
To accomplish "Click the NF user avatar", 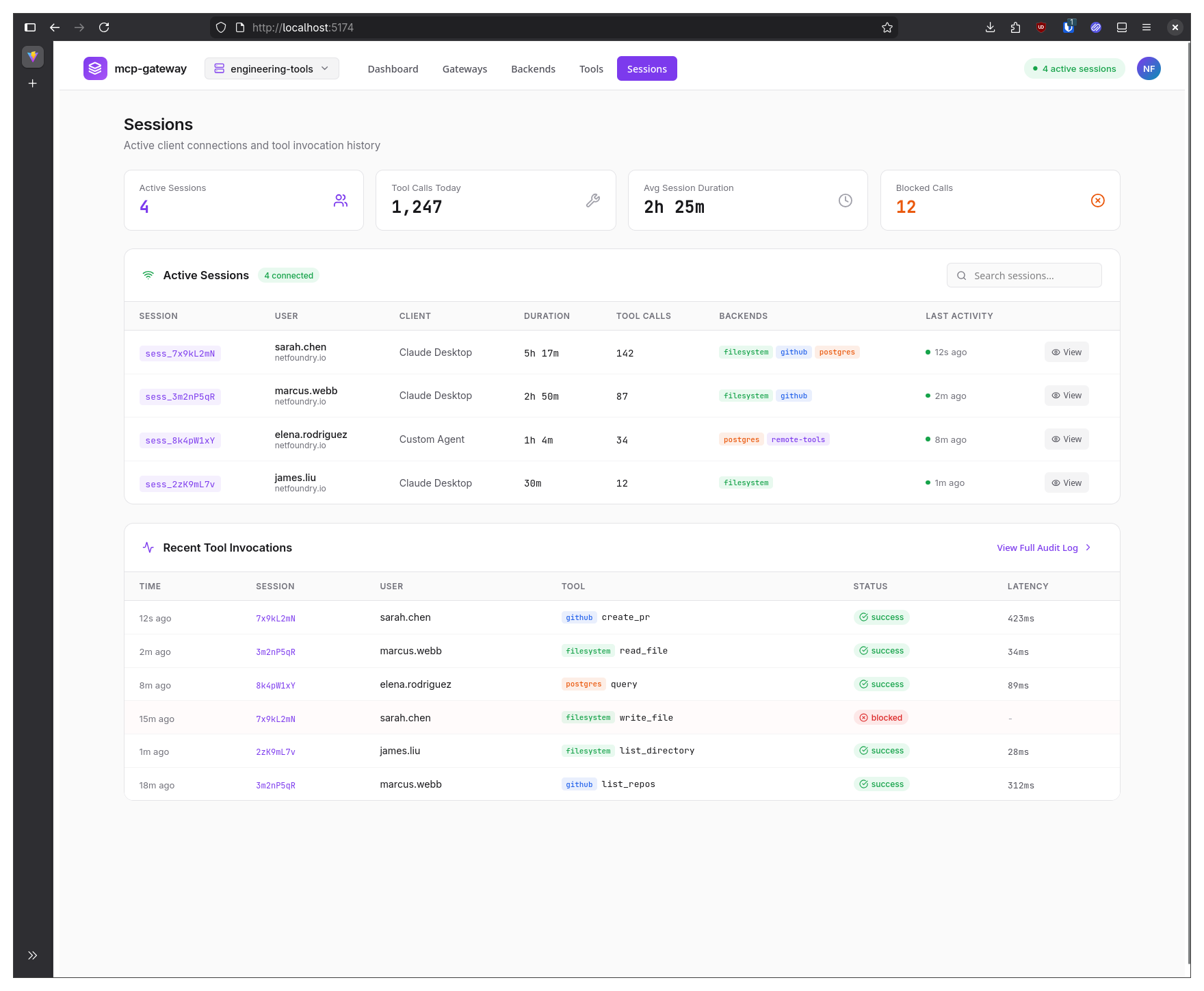I will (1149, 68).
